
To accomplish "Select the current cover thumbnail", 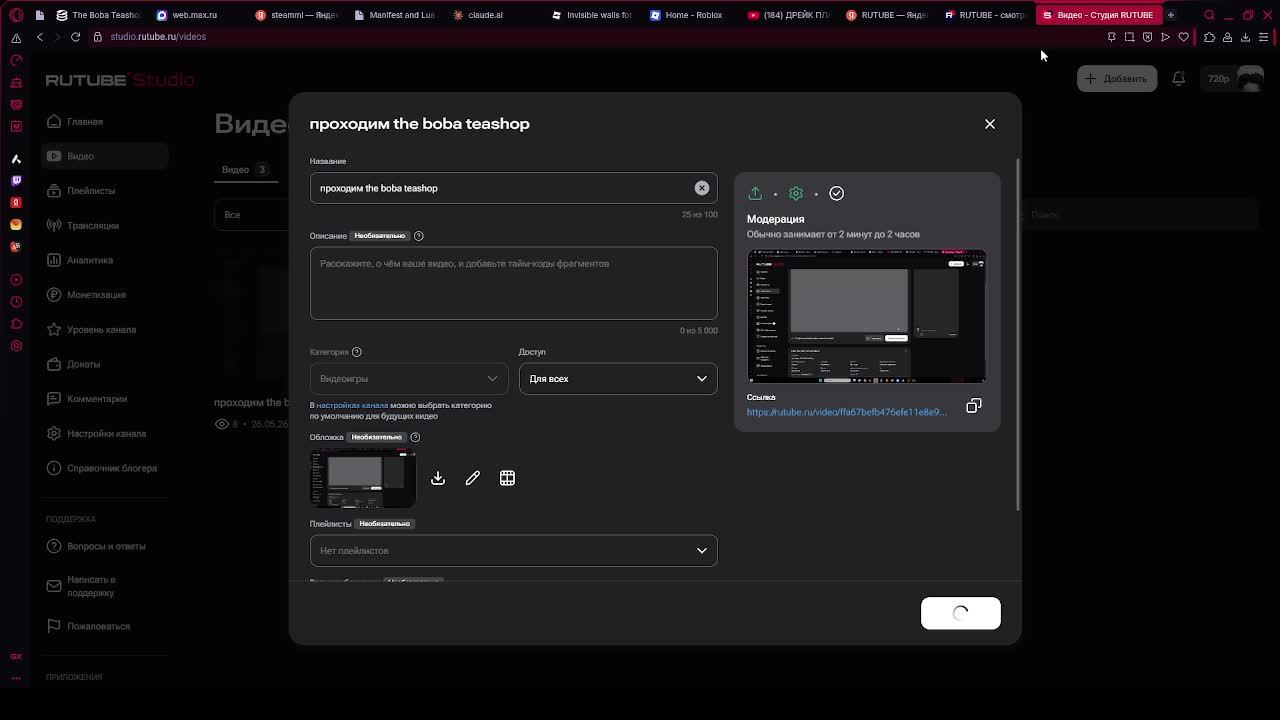I will pos(363,478).
